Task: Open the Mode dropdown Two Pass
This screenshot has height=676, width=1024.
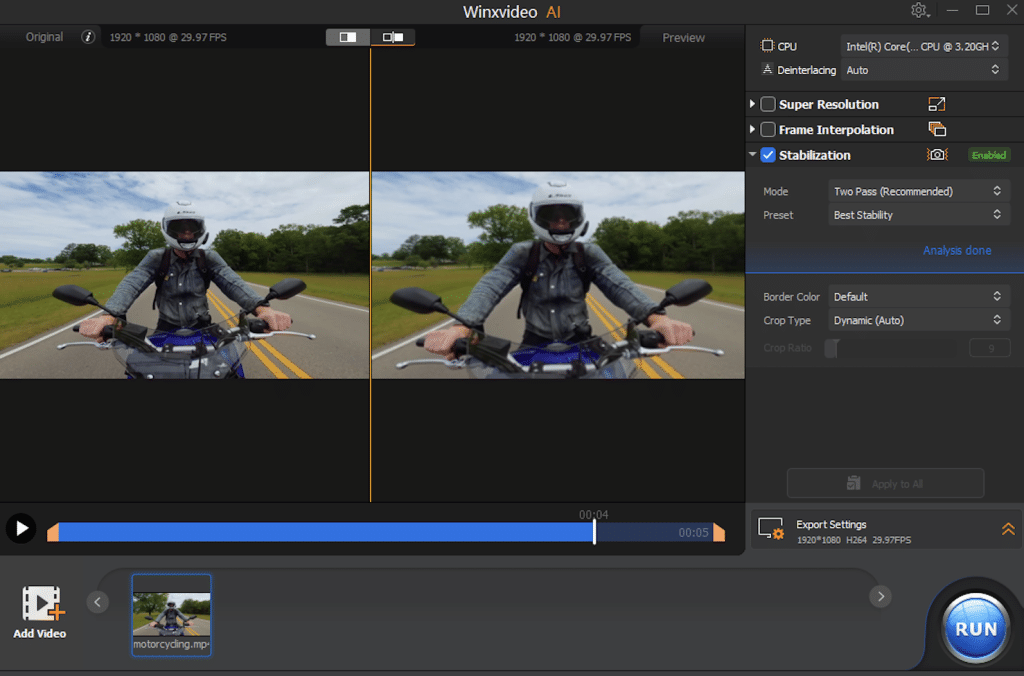Action: pyautogui.click(x=916, y=191)
